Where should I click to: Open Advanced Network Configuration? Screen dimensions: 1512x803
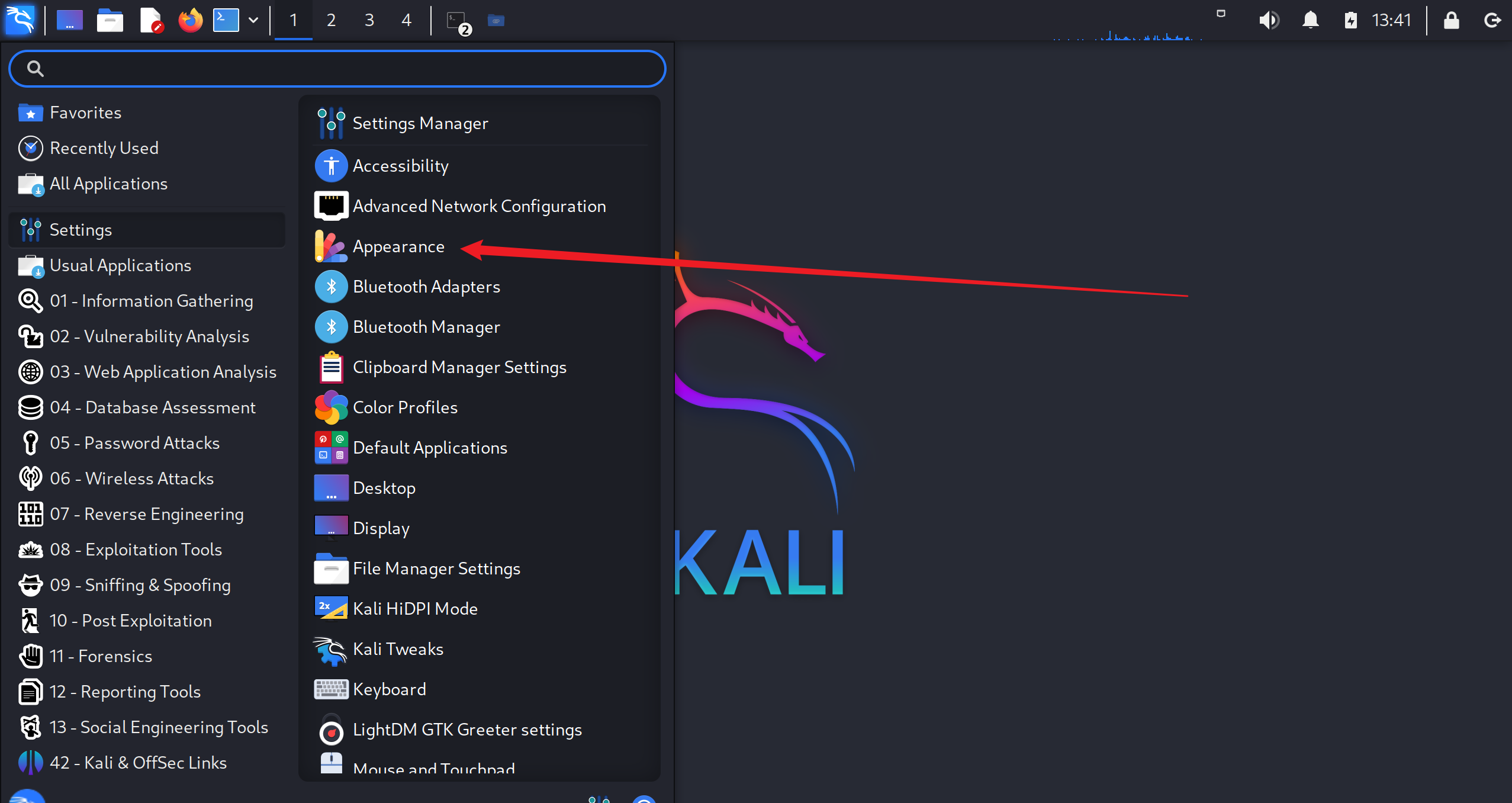tap(480, 206)
